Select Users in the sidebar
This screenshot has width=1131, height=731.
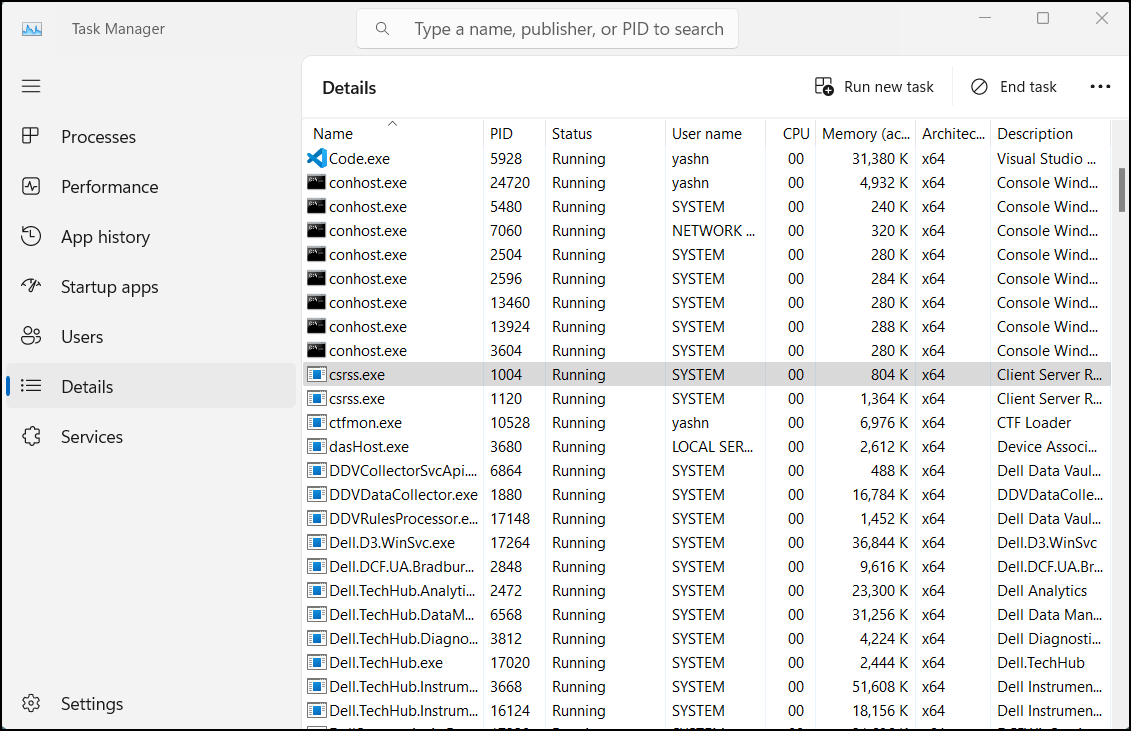point(80,336)
